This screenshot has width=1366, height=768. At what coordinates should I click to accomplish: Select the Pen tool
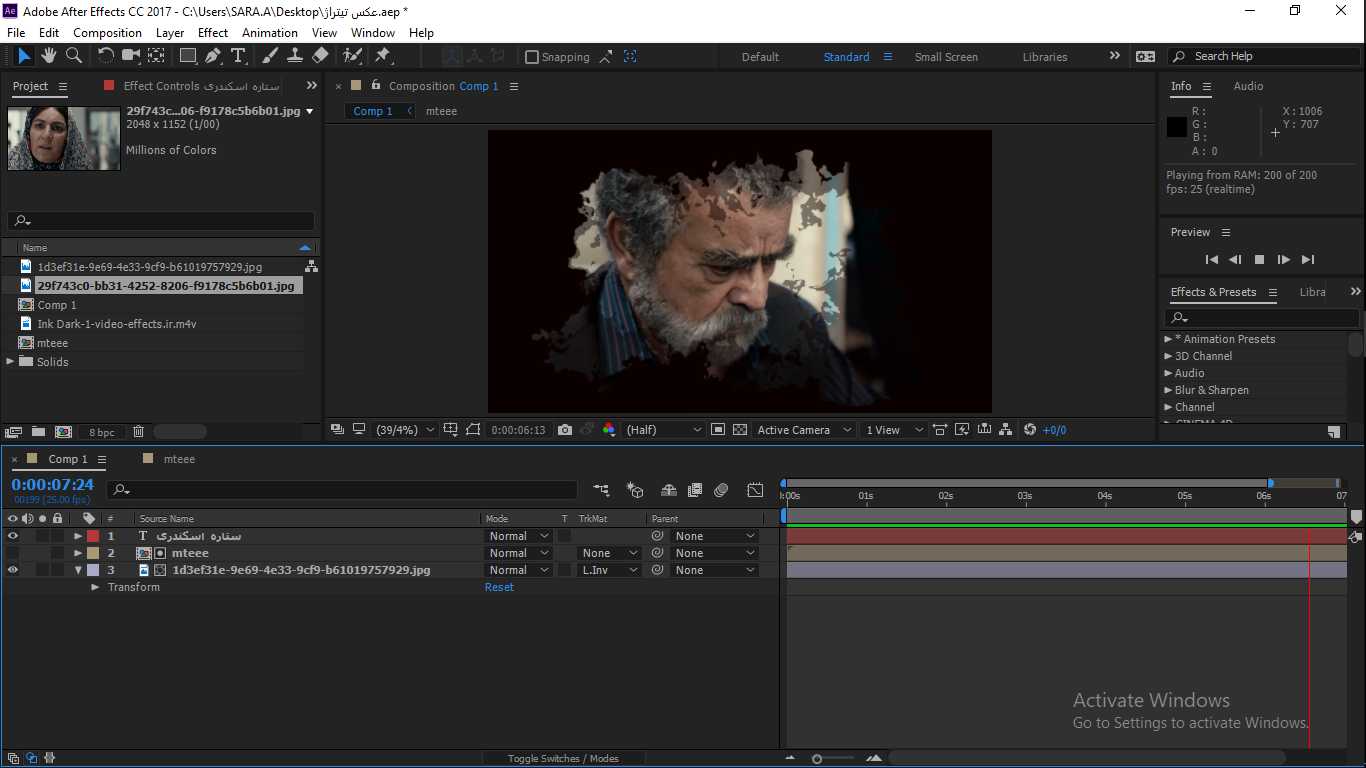pos(213,56)
